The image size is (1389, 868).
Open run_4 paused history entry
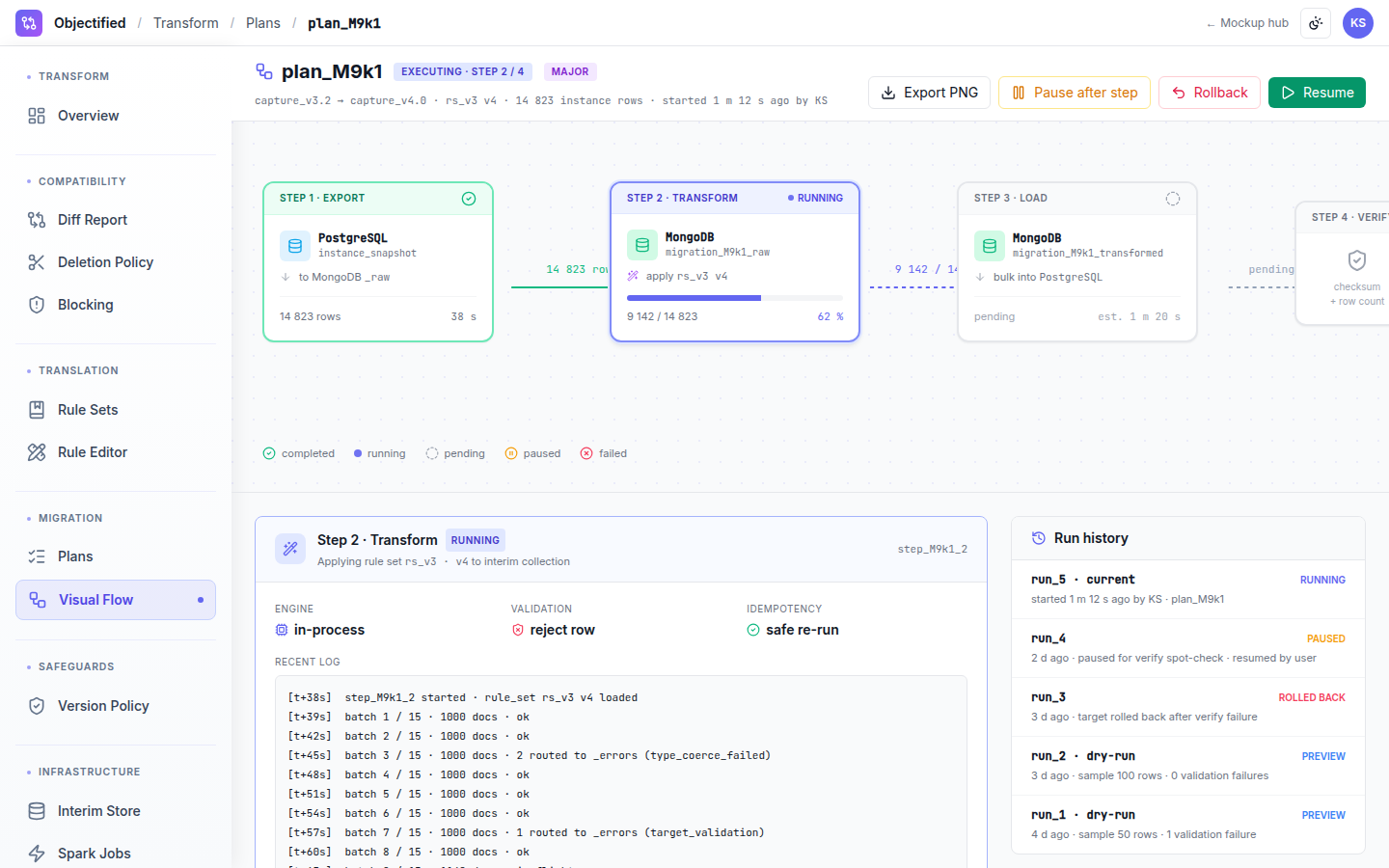click(1188, 648)
